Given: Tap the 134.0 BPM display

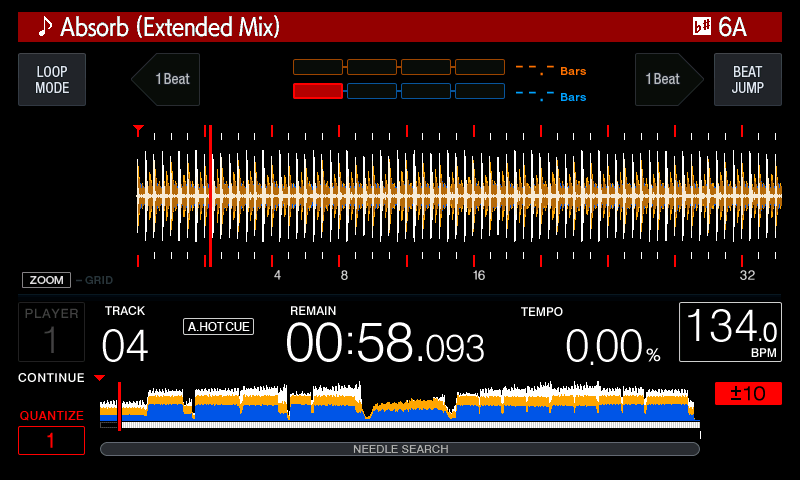Looking at the screenshot, I should 730,332.
